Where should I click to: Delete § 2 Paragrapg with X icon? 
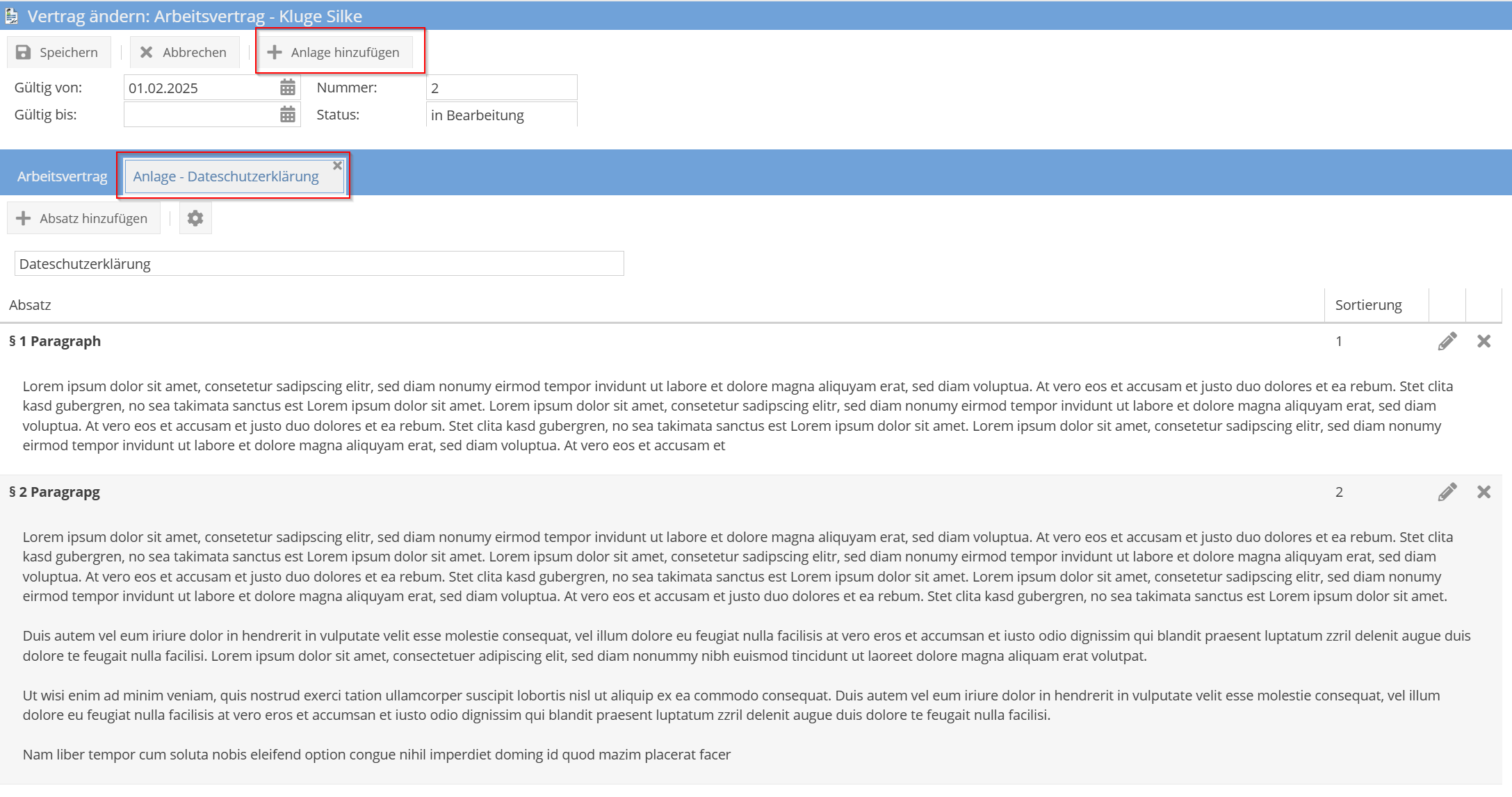click(x=1483, y=492)
